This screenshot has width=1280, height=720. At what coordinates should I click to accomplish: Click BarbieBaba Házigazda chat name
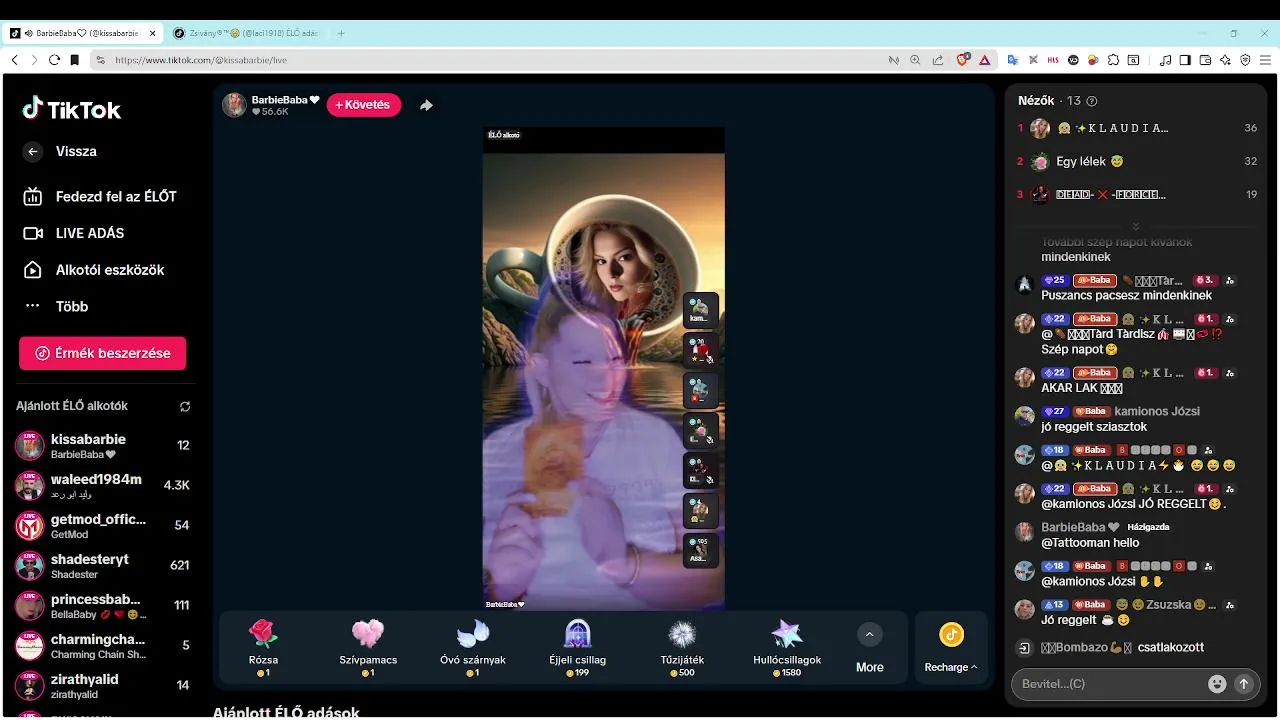point(1080,527)
